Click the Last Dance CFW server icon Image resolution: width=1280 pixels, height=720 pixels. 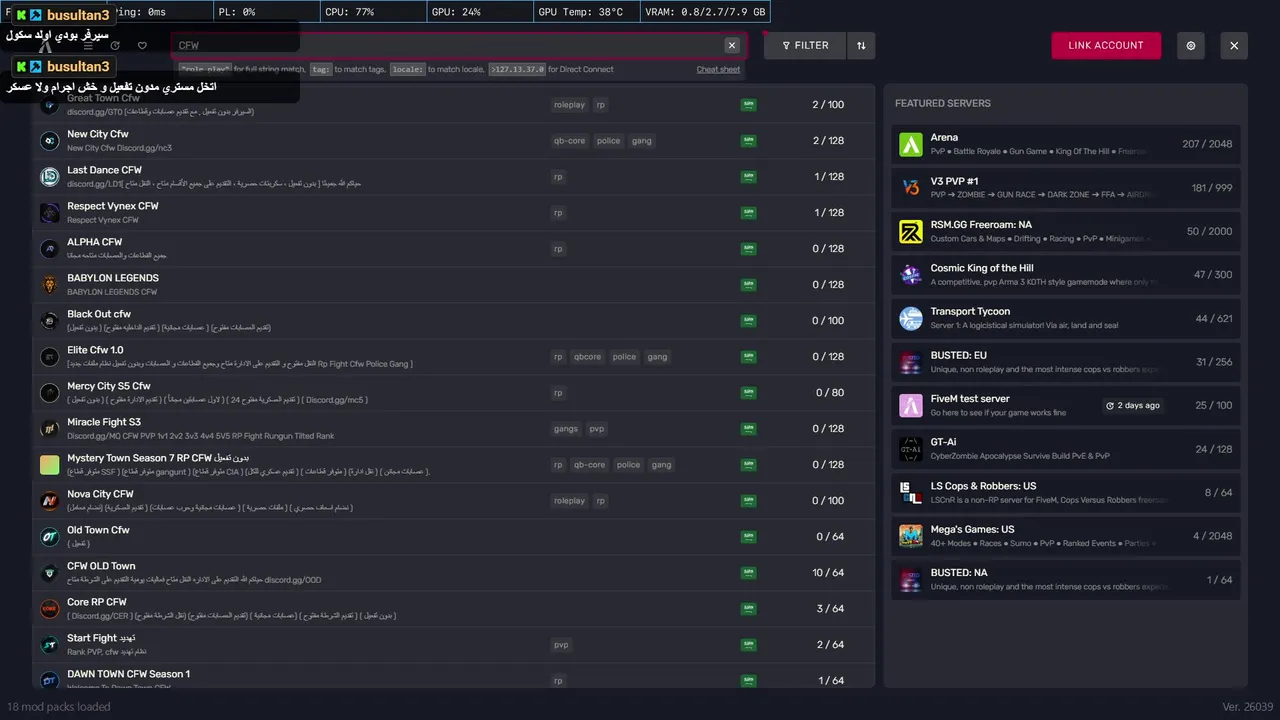pyautogui.click(x=49, y=177)
